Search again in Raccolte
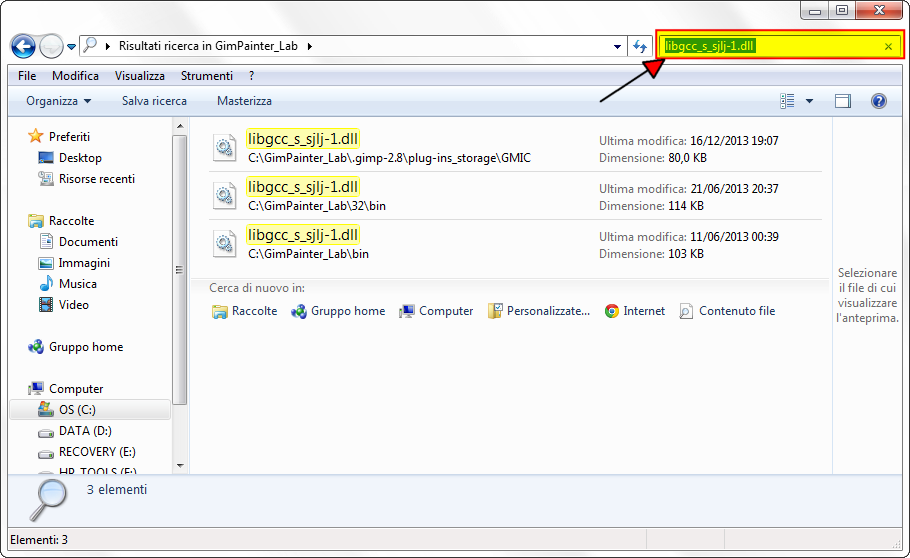The width and height of the screenshot is (910, 558). (244, 311)
